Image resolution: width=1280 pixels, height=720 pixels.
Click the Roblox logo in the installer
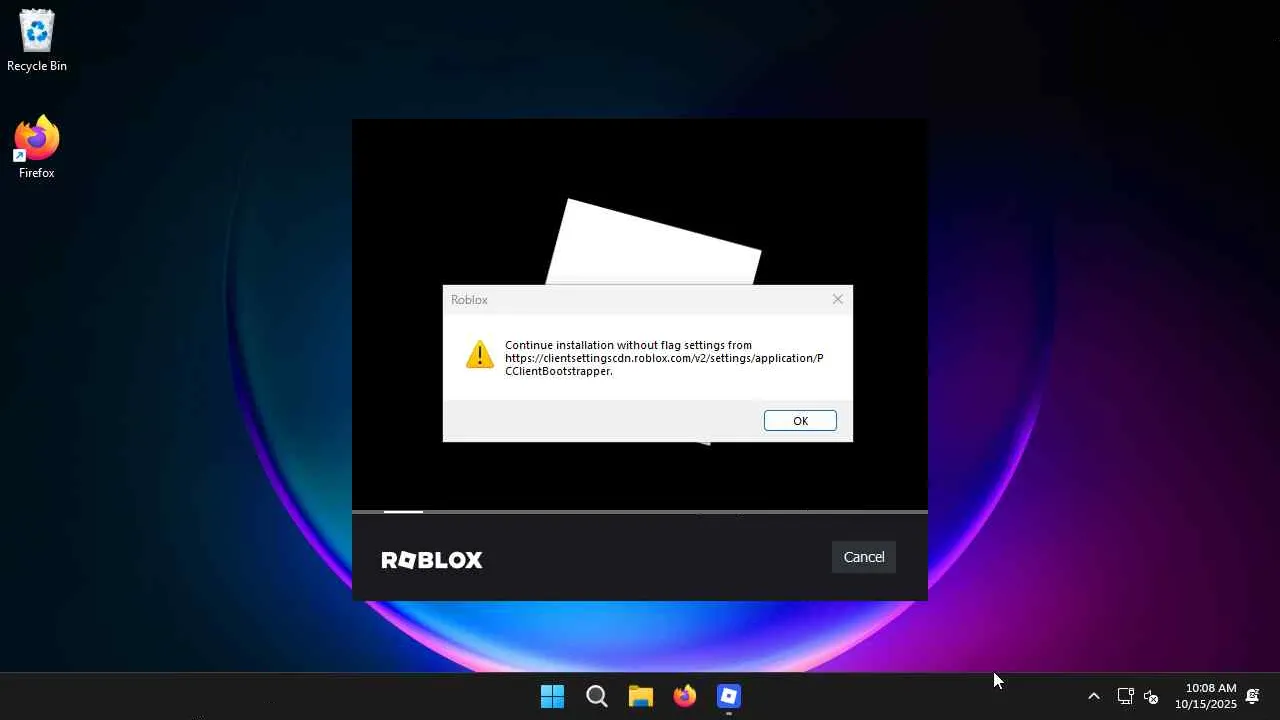click(x=432, y=560)
